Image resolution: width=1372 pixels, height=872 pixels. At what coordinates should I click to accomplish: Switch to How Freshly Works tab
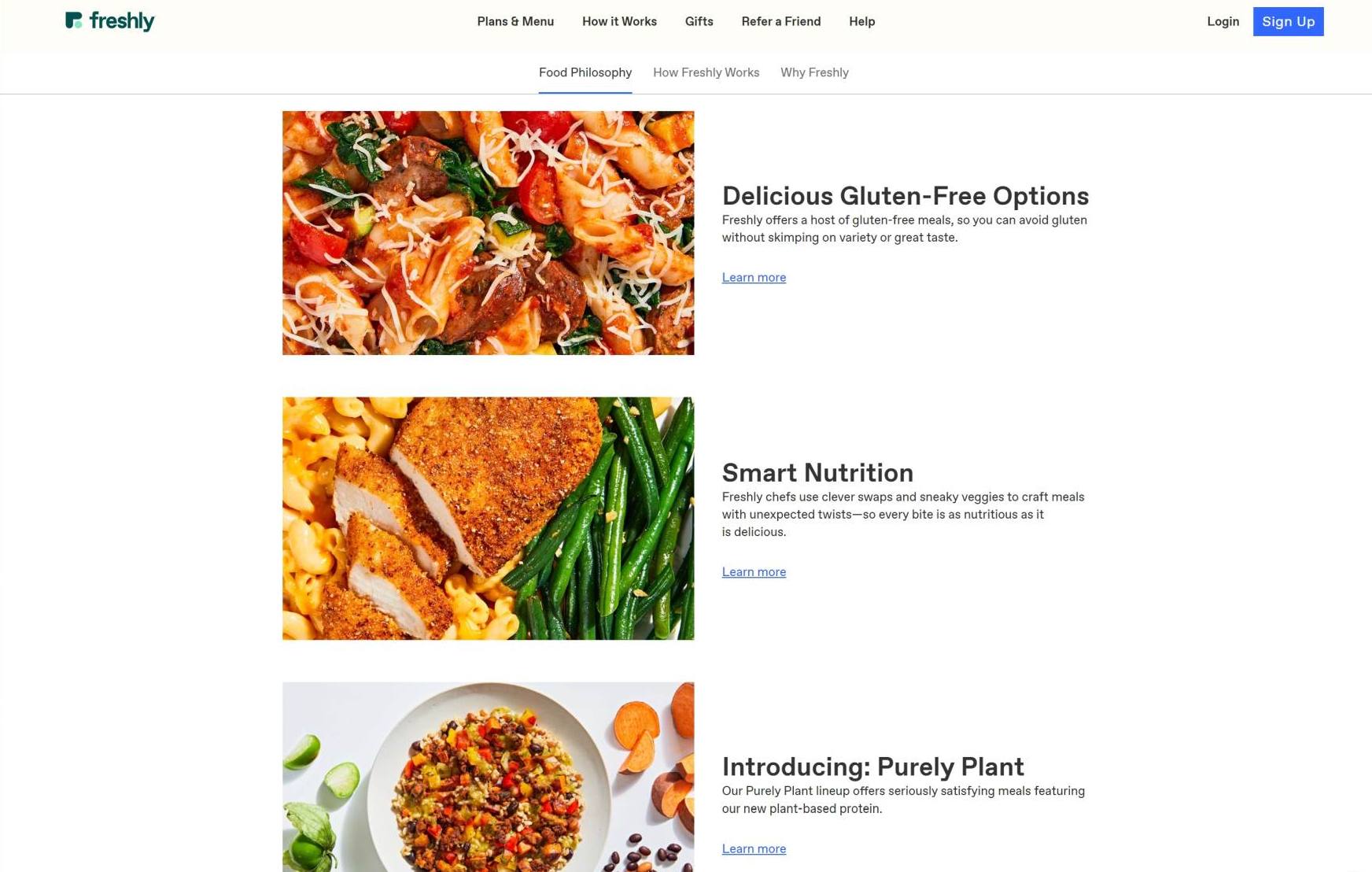point(706,72)
